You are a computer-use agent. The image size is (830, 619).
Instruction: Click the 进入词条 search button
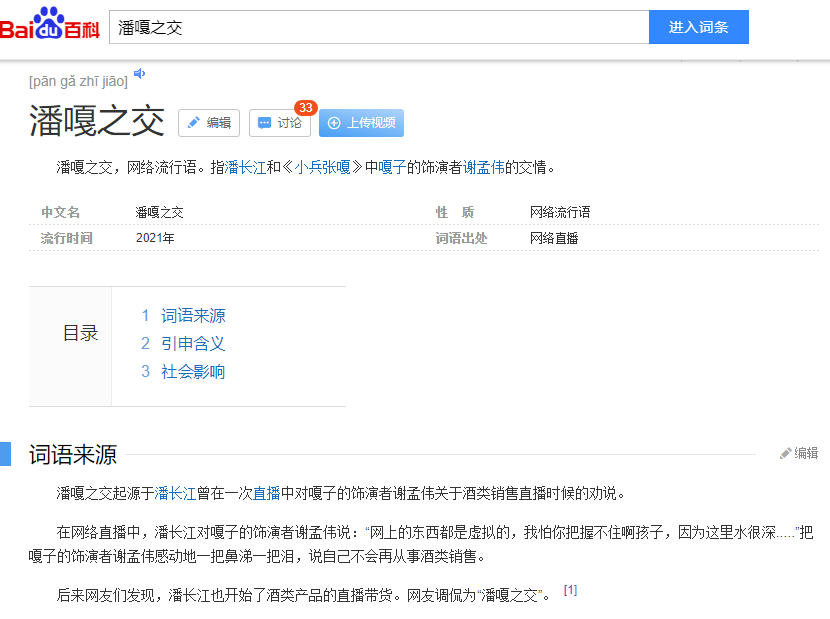tap(699, 27)
